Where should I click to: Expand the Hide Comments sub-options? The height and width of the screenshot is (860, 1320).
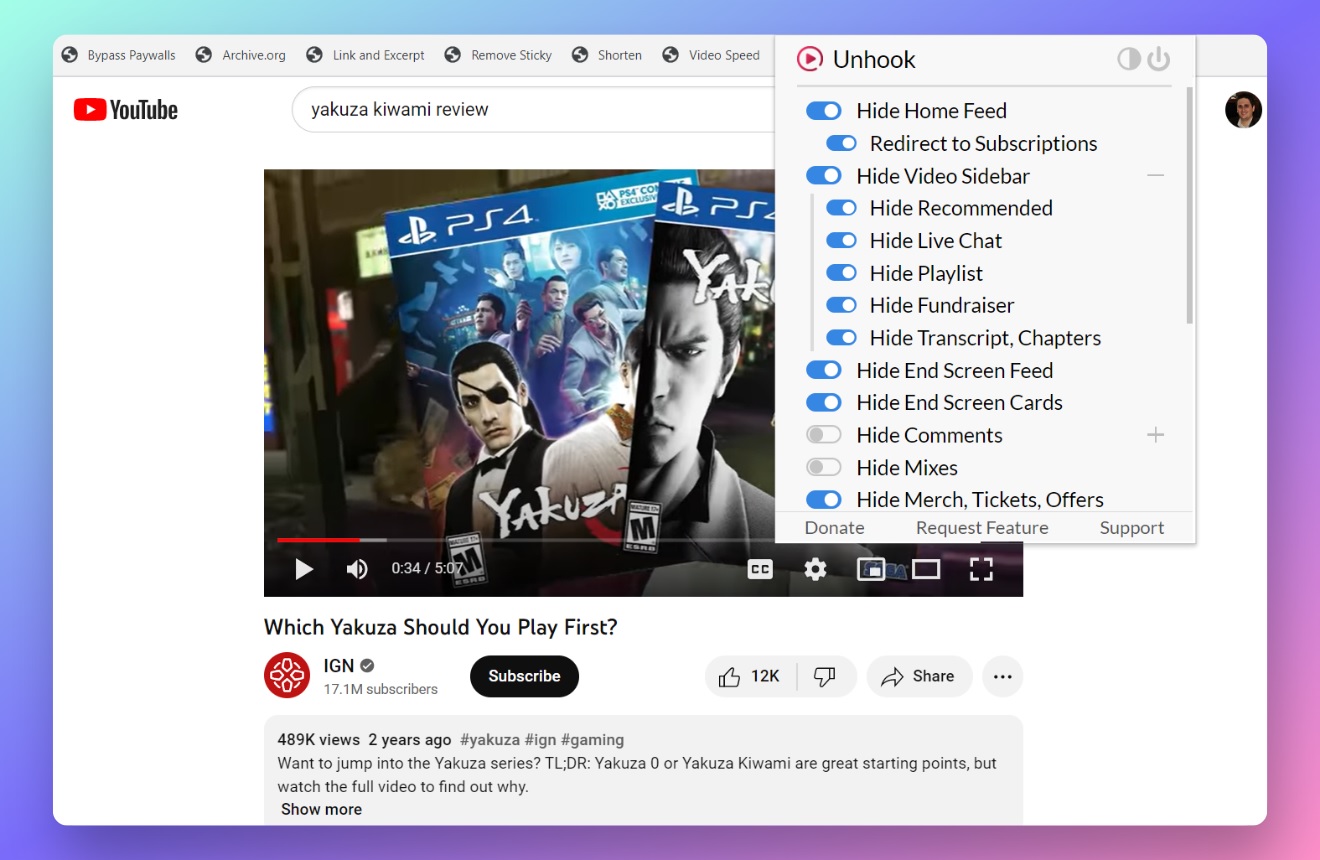pos(1155,435)
